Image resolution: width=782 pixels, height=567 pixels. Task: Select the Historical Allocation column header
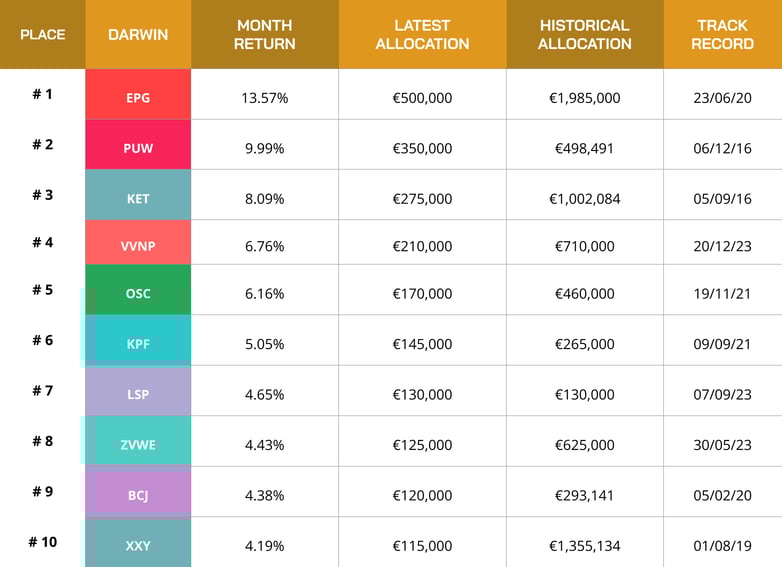[584, 34]
